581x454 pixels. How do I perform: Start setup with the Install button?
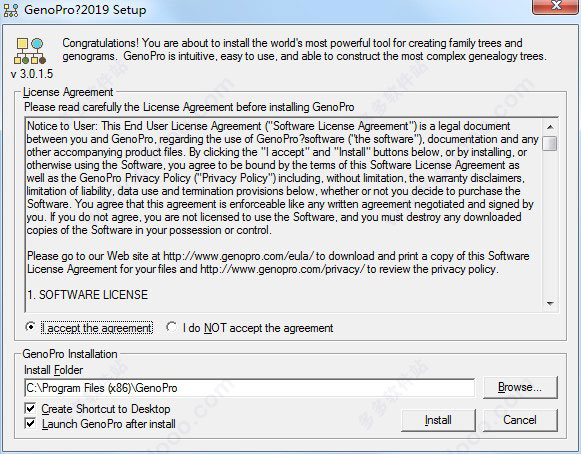pos(438,420)
